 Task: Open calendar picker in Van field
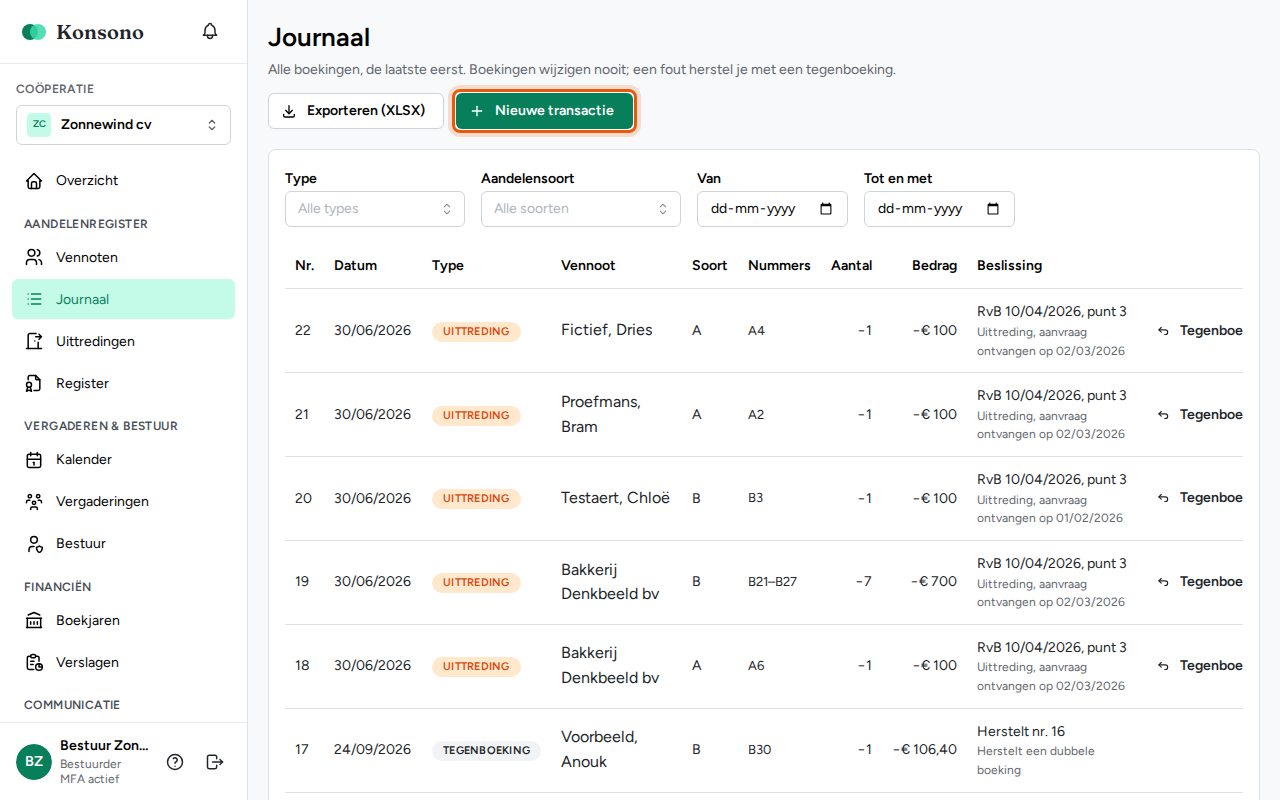click(826, 209)
